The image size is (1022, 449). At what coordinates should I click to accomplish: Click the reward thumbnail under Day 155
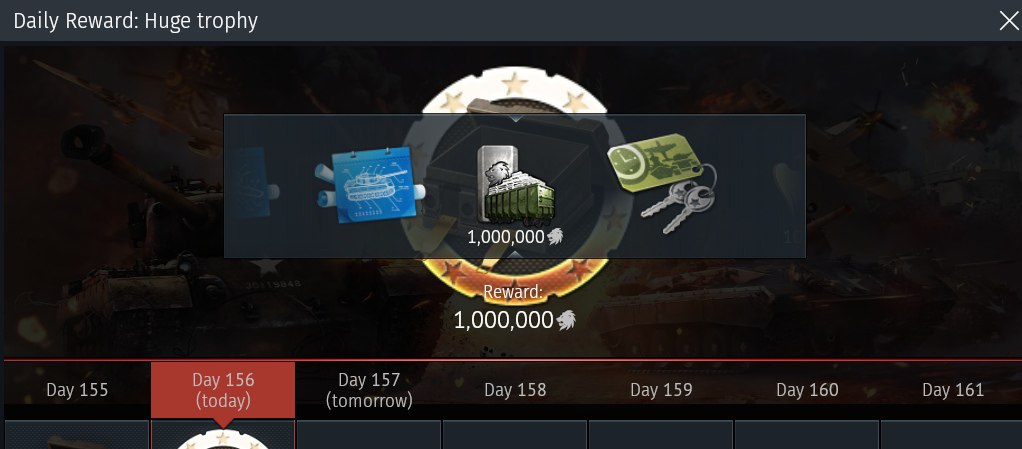coord(77,435)
